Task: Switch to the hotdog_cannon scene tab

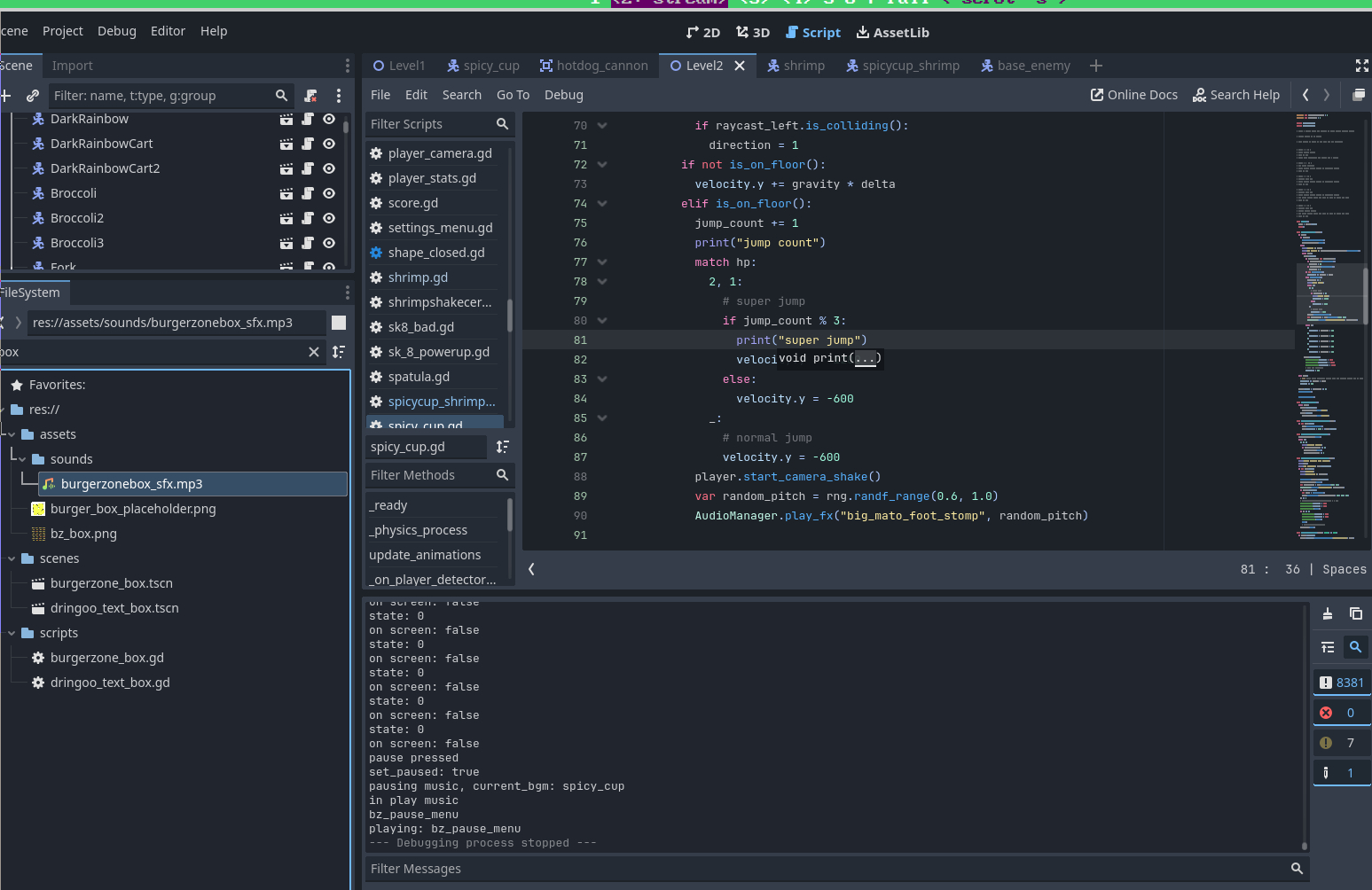Action: coord(593,66)
